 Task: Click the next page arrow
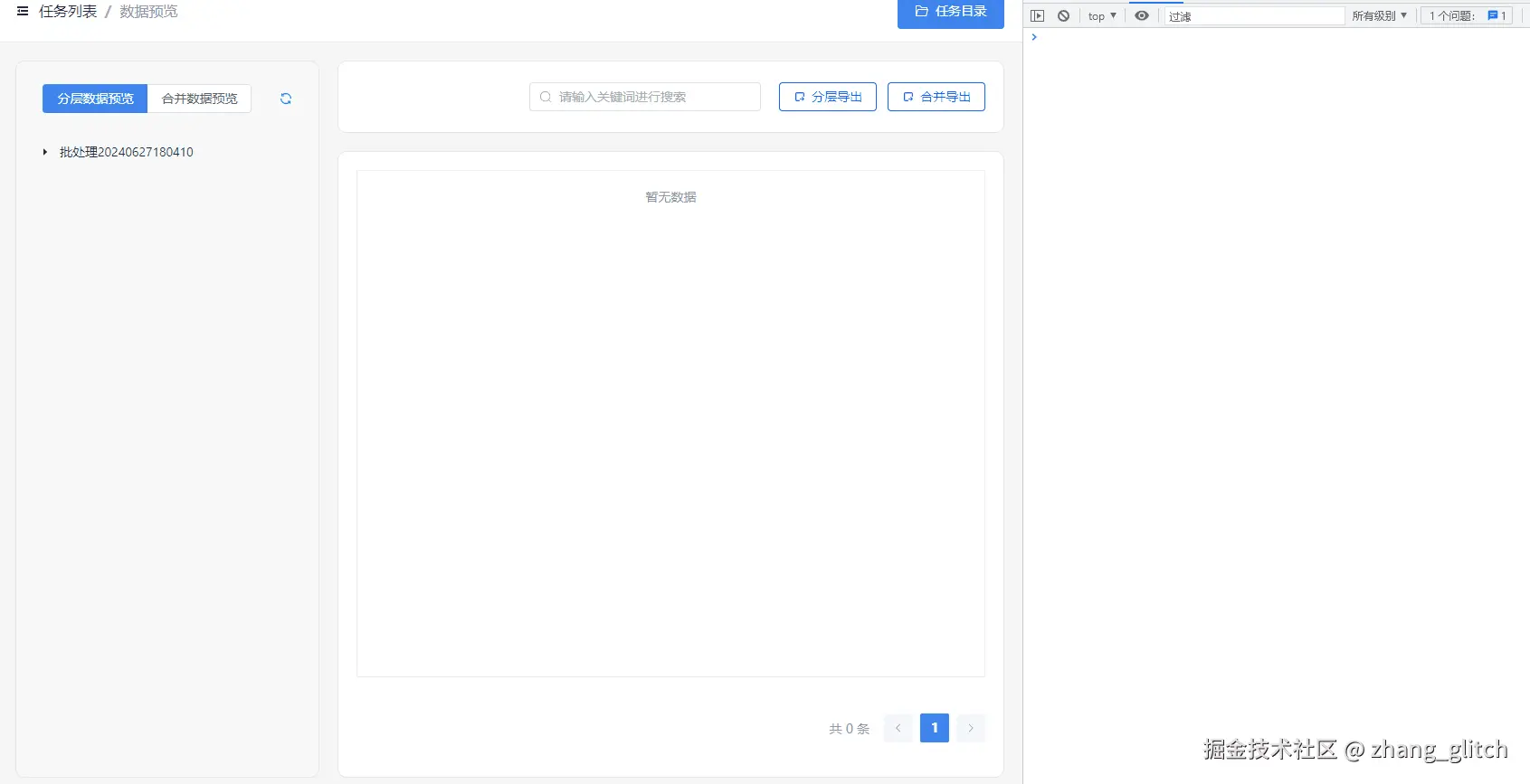point(971,728)
